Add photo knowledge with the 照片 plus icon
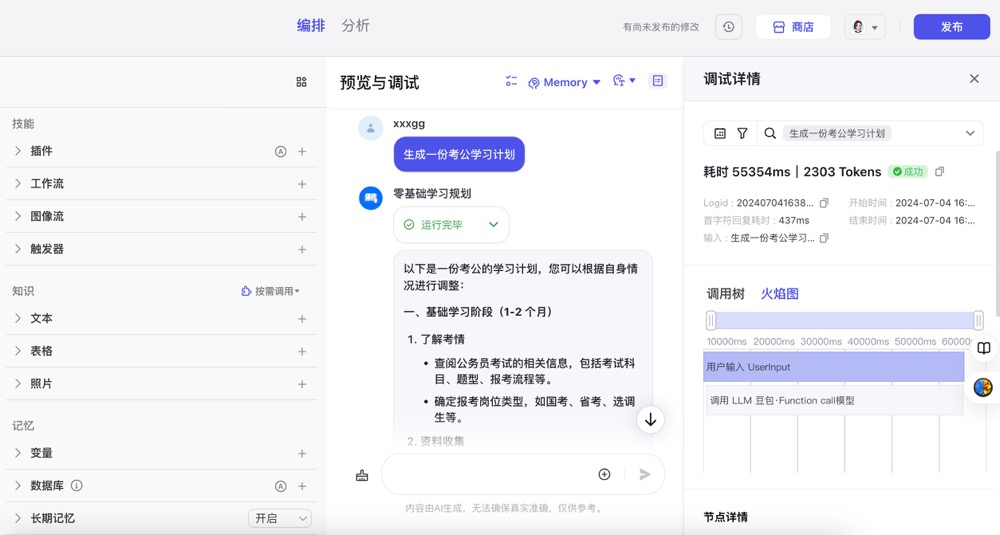 [x=302, y=384]
